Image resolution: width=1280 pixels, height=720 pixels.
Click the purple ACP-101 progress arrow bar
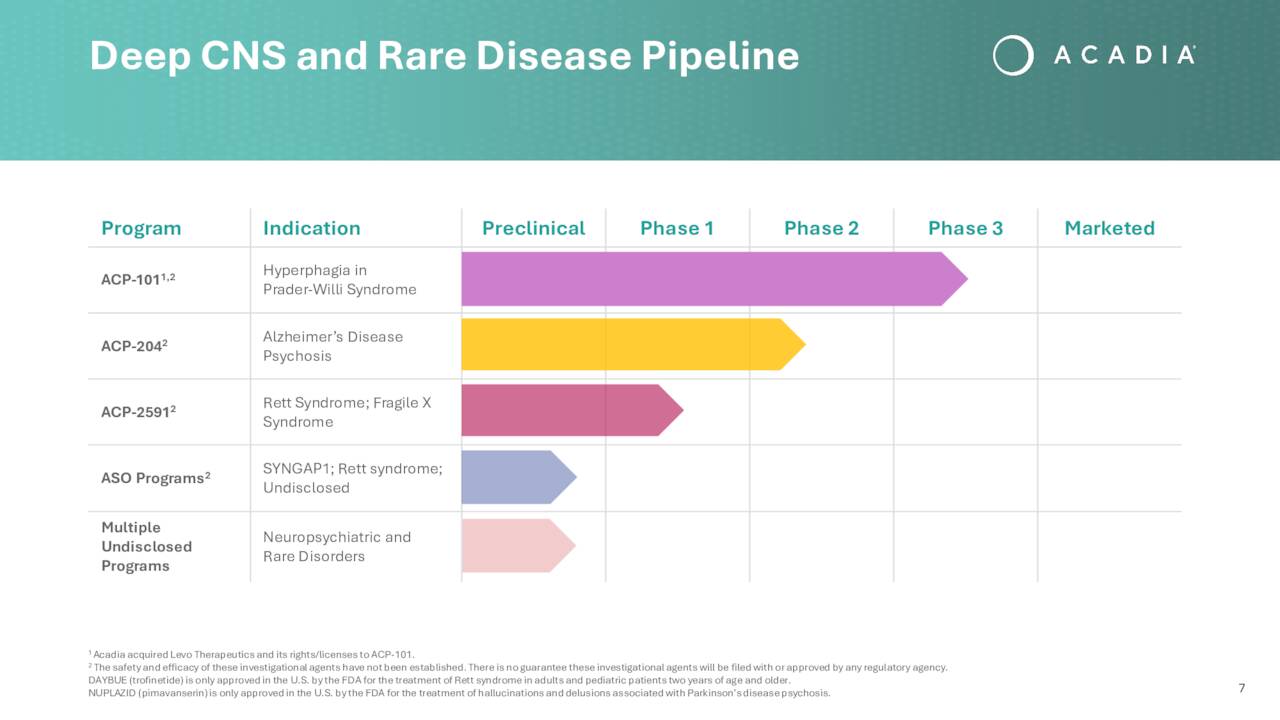point(714,279)
